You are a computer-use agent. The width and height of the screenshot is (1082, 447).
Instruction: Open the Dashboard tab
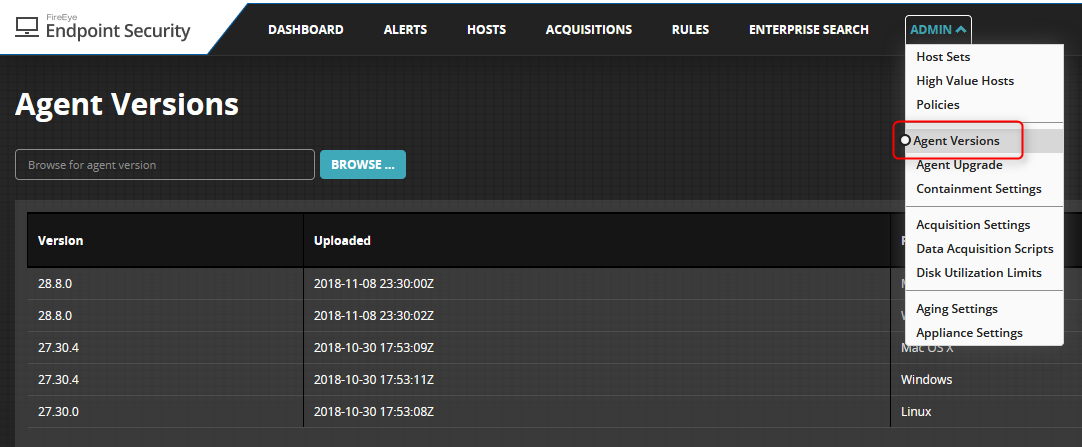coord(305,29)
